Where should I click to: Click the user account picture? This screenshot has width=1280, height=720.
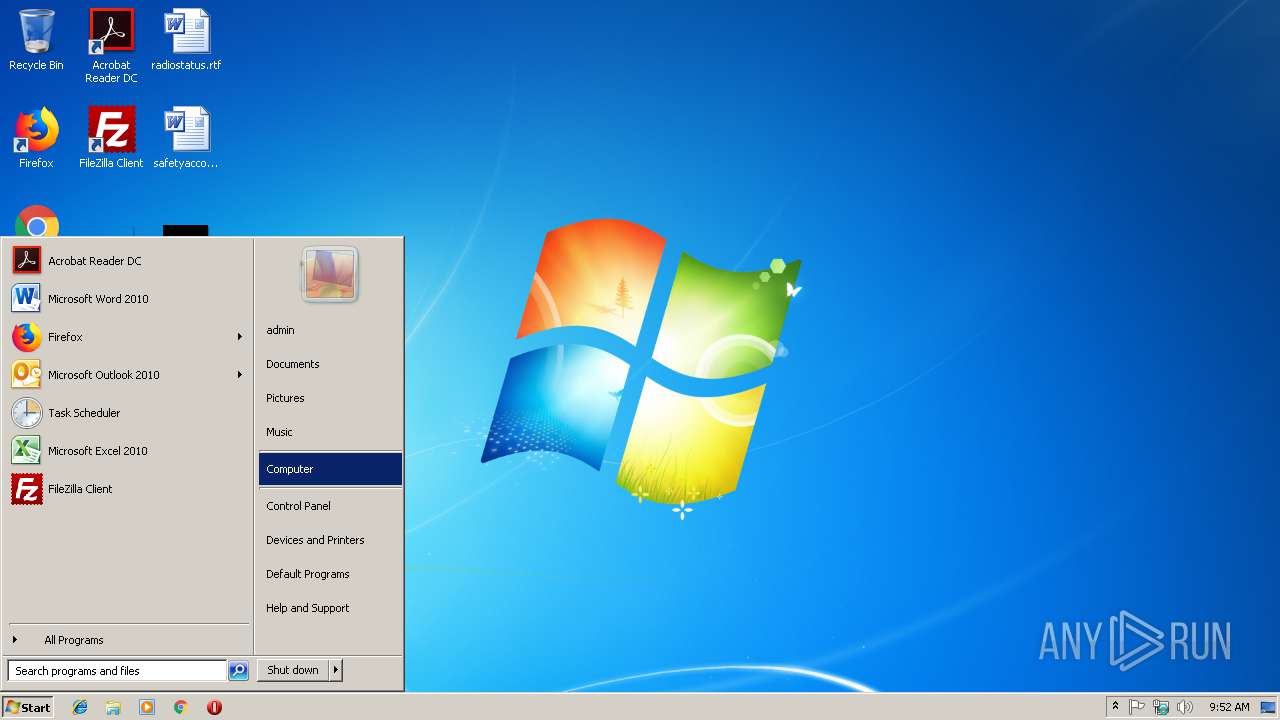tap(330, 275)
